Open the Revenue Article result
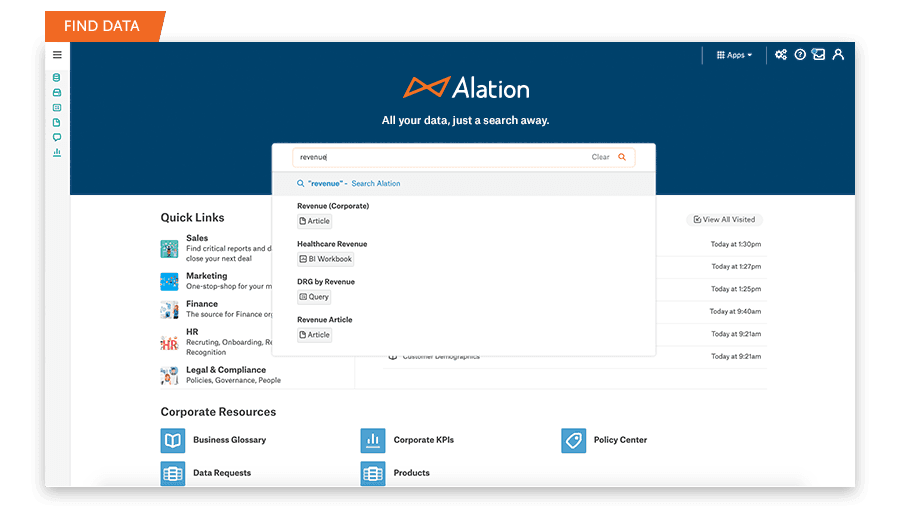This screenshot has height=510, width=900. (324, 320)
